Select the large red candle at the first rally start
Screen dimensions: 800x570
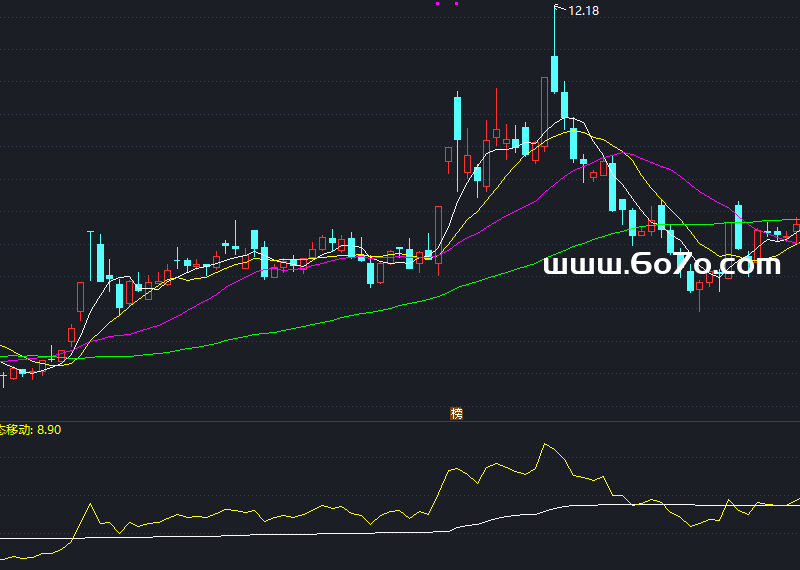click(81, 297)
